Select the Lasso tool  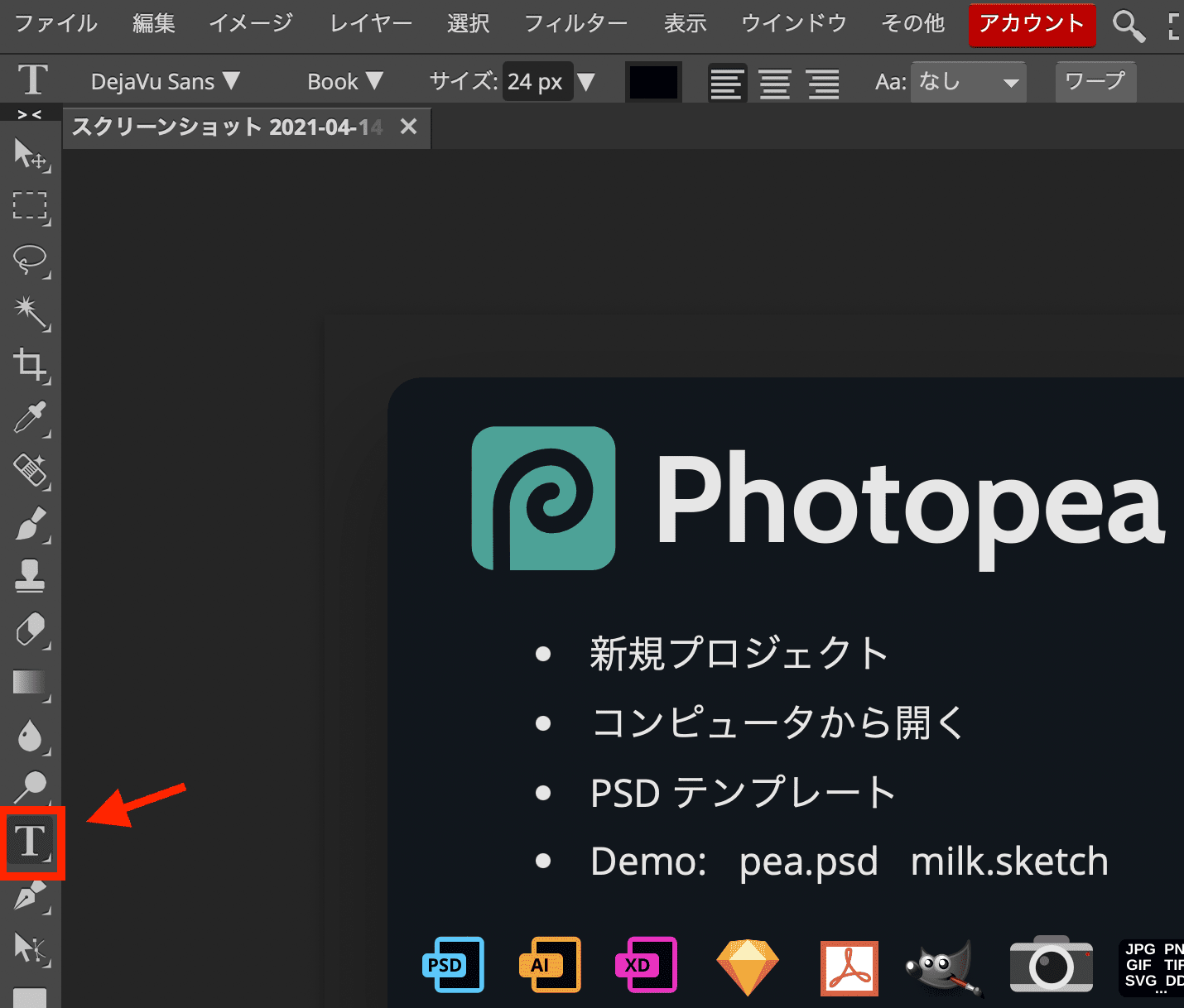tap(31, 259)
